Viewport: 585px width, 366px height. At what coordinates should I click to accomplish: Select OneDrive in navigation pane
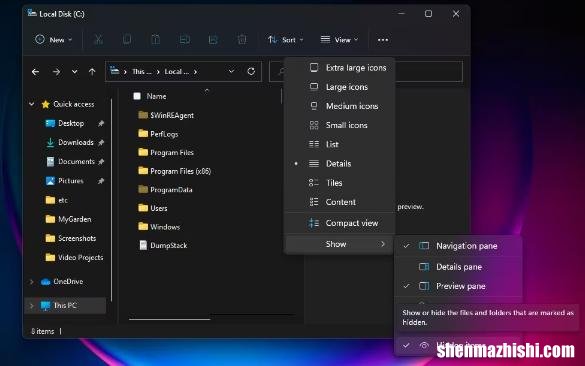coord(68,282)
